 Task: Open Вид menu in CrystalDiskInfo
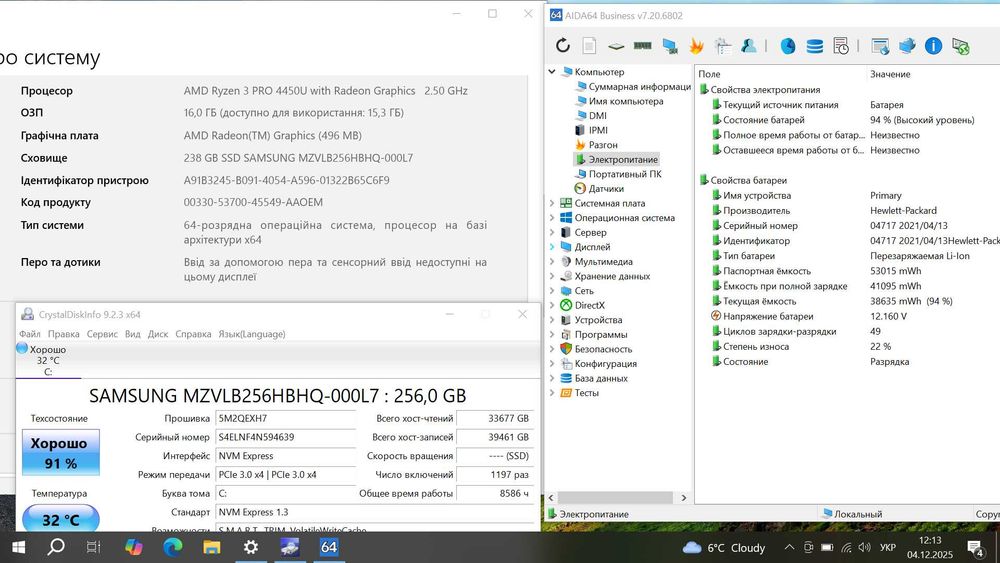pyautogui.click(x=133, y=334)
